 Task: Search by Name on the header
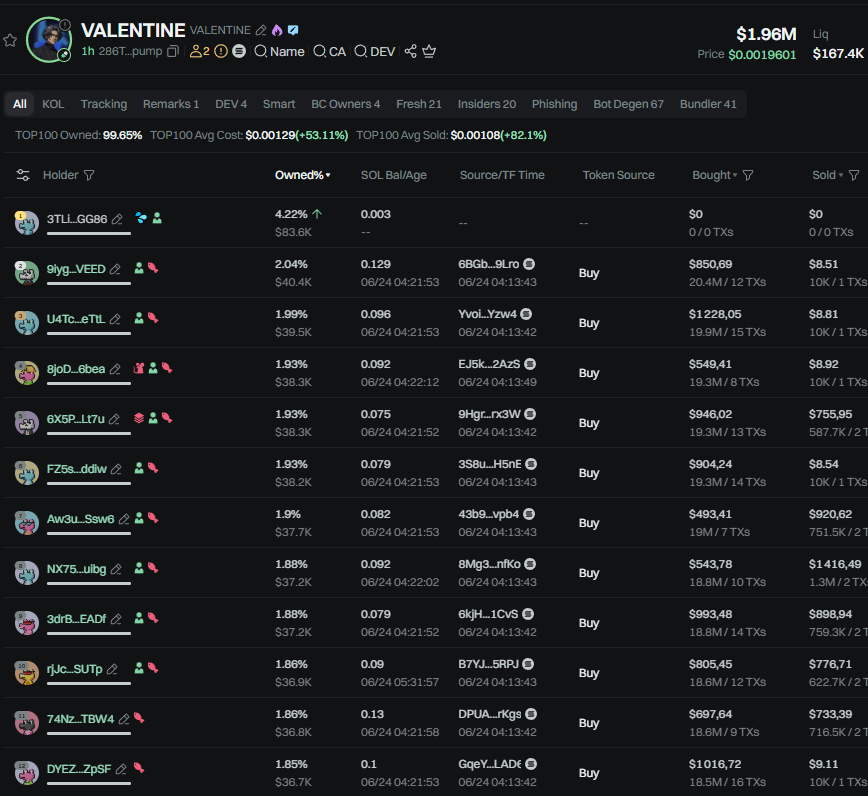(x=280, y=51)
